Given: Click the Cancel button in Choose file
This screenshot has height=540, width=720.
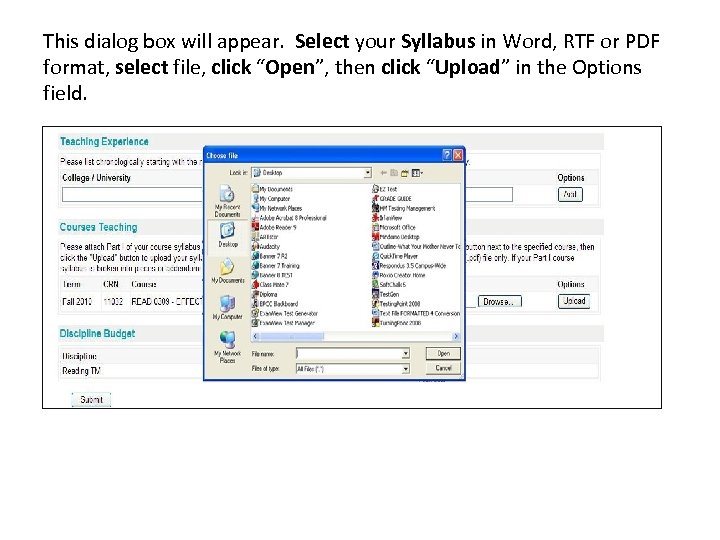Looking at the screenshot, I should tap(443, 368).
